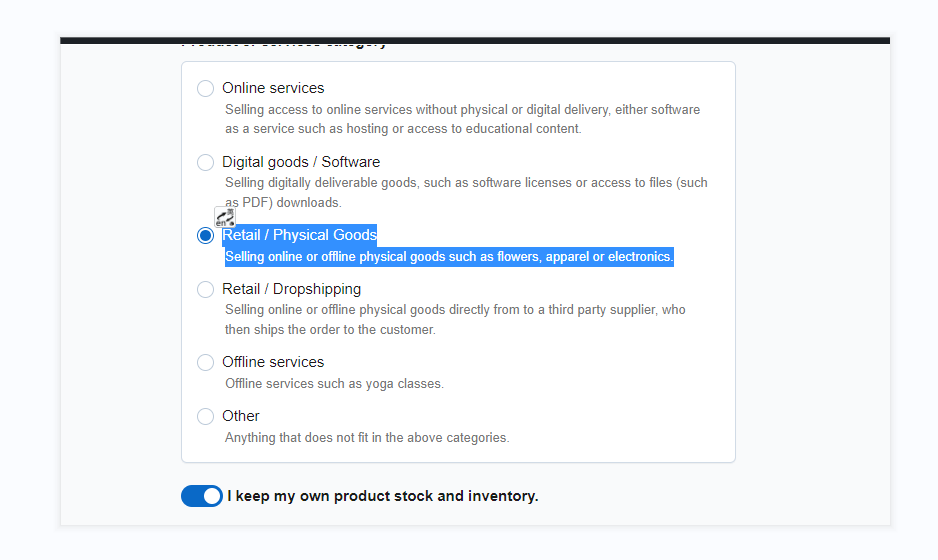This screenshot has width=938, height=560.
Task: Choose the Other category radio button
Action: (x=205, y=416)
